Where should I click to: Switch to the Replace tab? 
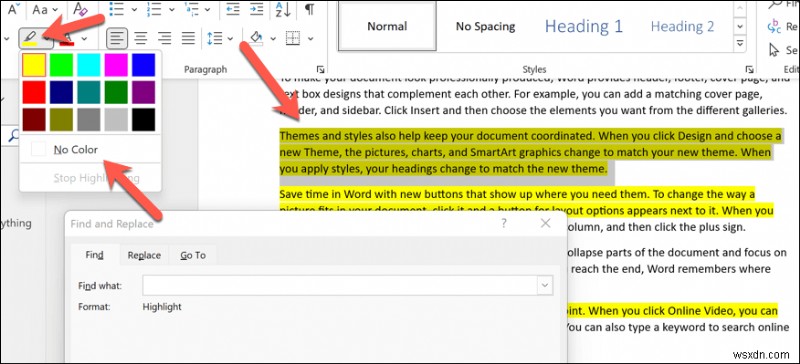pyautogui.click(x=144, y=255)
